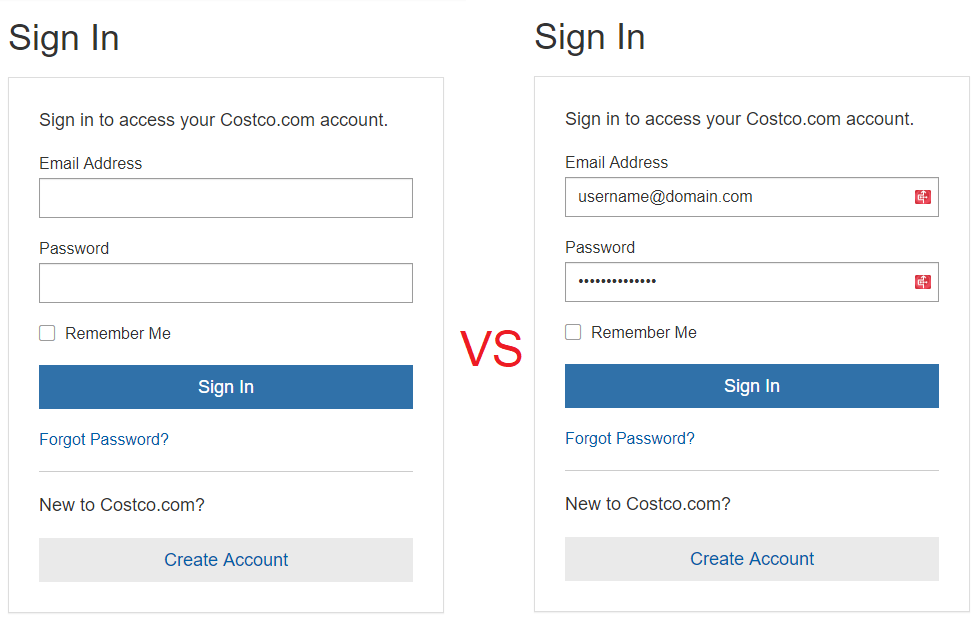Click Password label above the empty field
Image resolution: width=976 pixels, height=617 pixels.
(74, 248)
